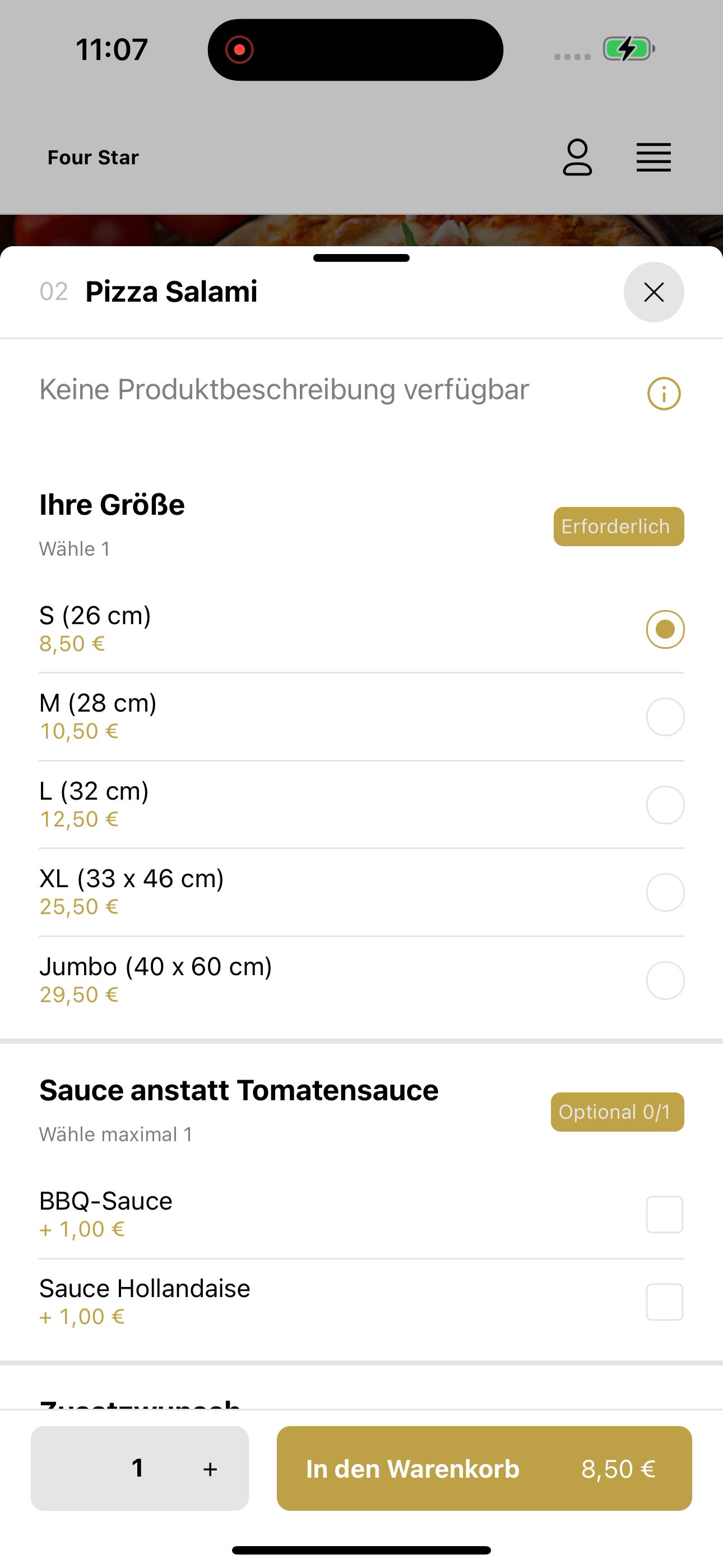Screen dimensions: 723x1568
Task: Tap the Four Star restaurant title
Action: click(93, 158)
